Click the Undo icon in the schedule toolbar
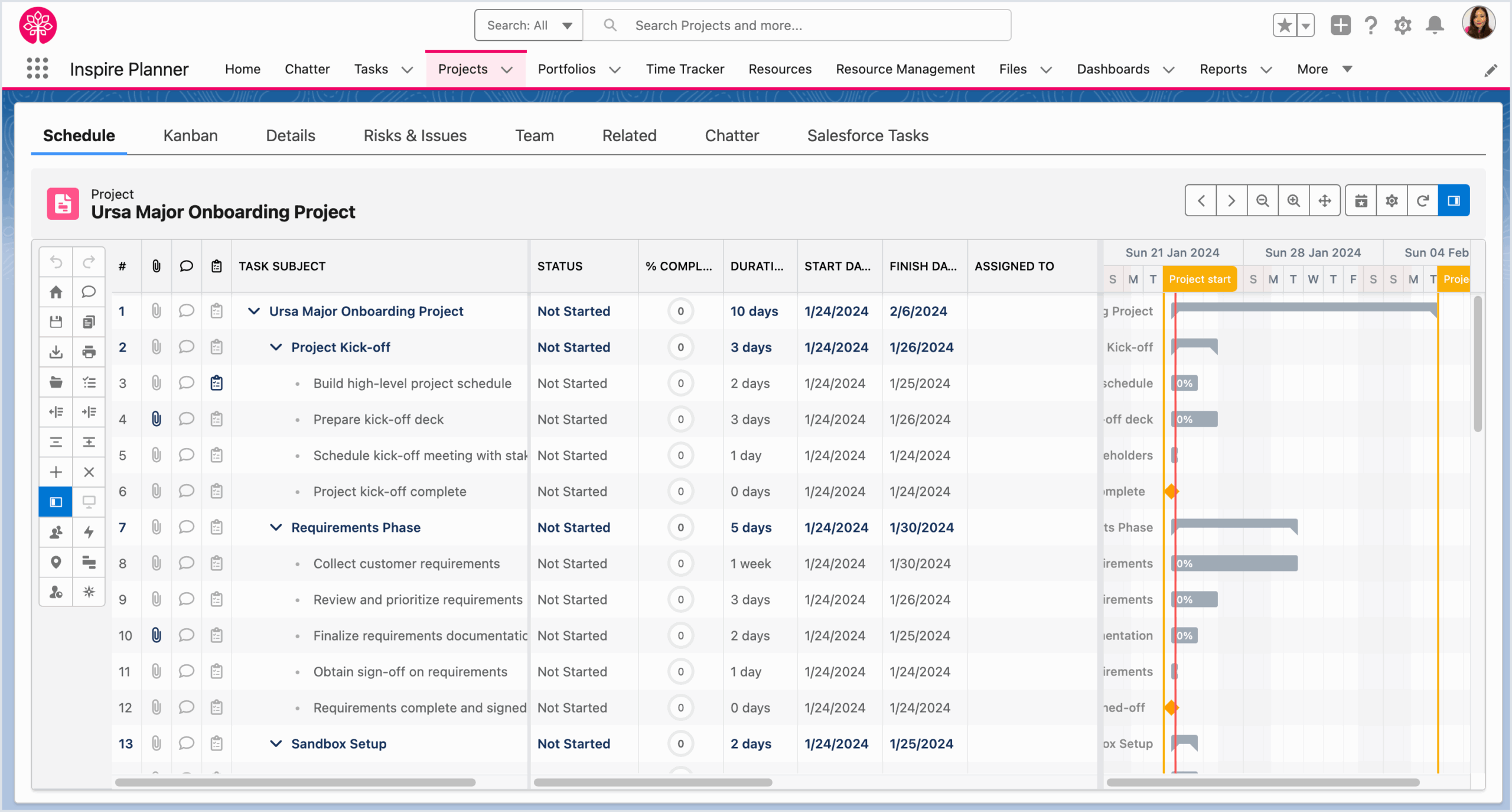 (56, 262)
